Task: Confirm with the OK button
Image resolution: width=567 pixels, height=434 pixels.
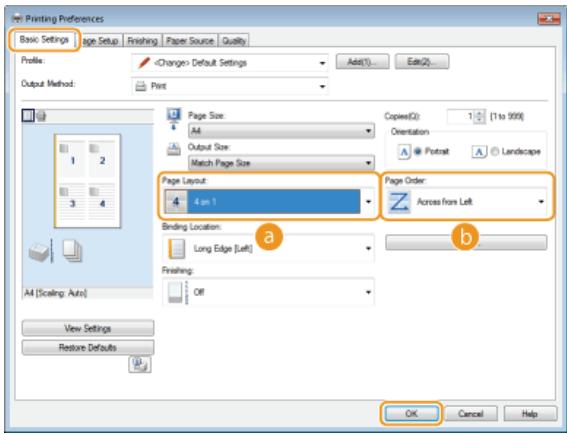Action: pyautogui.click(x=411, y=413)
